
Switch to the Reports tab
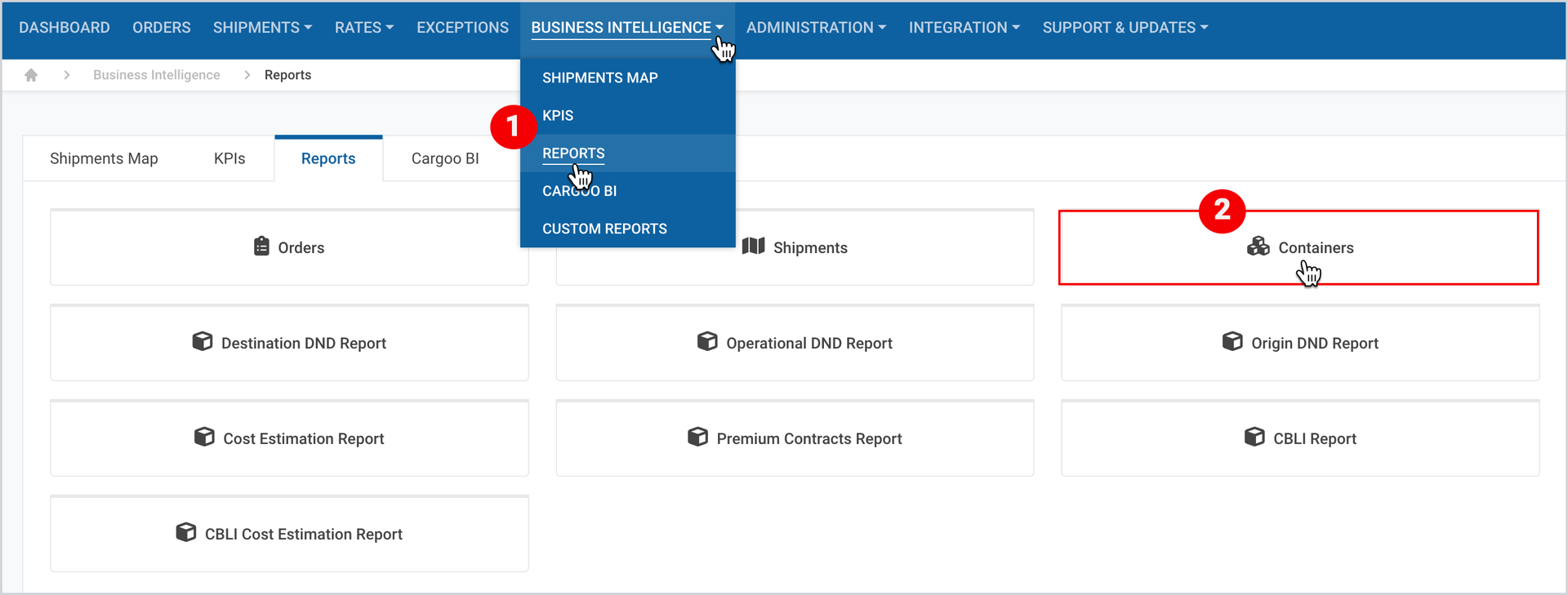(328, 158)
